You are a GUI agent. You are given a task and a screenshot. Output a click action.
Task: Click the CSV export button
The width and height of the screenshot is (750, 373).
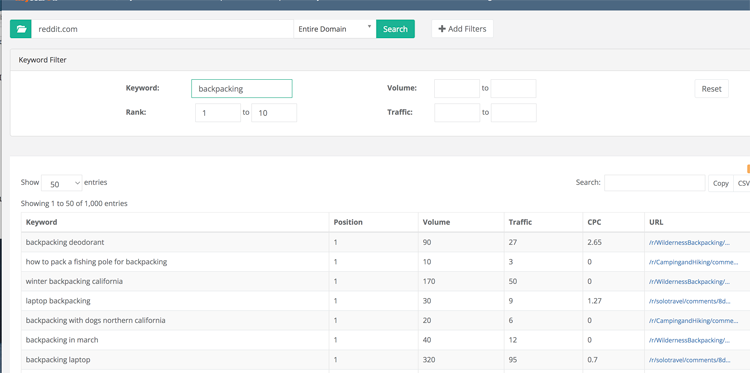(742, 183)
